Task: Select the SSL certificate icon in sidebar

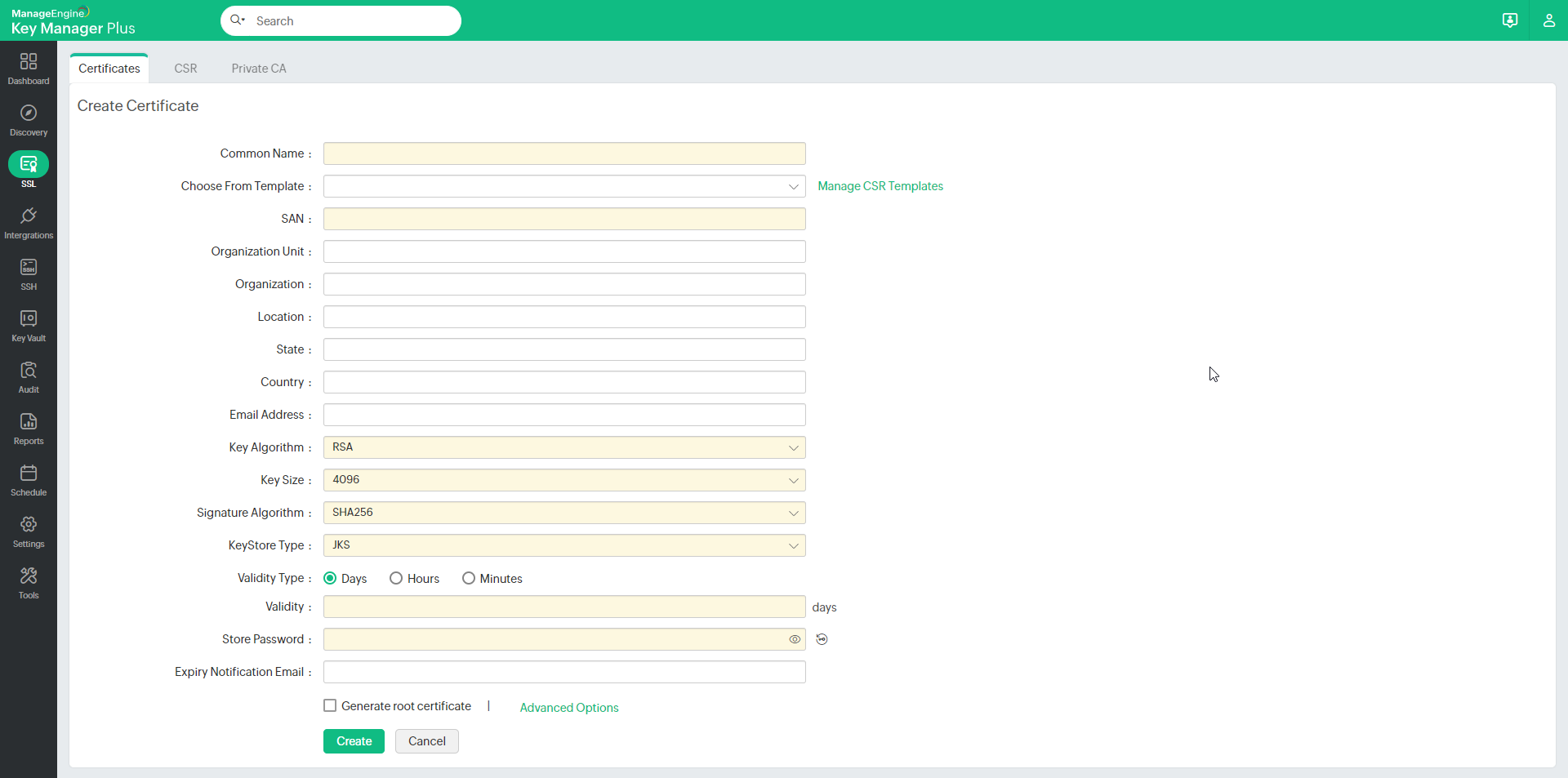Action: 29,164
